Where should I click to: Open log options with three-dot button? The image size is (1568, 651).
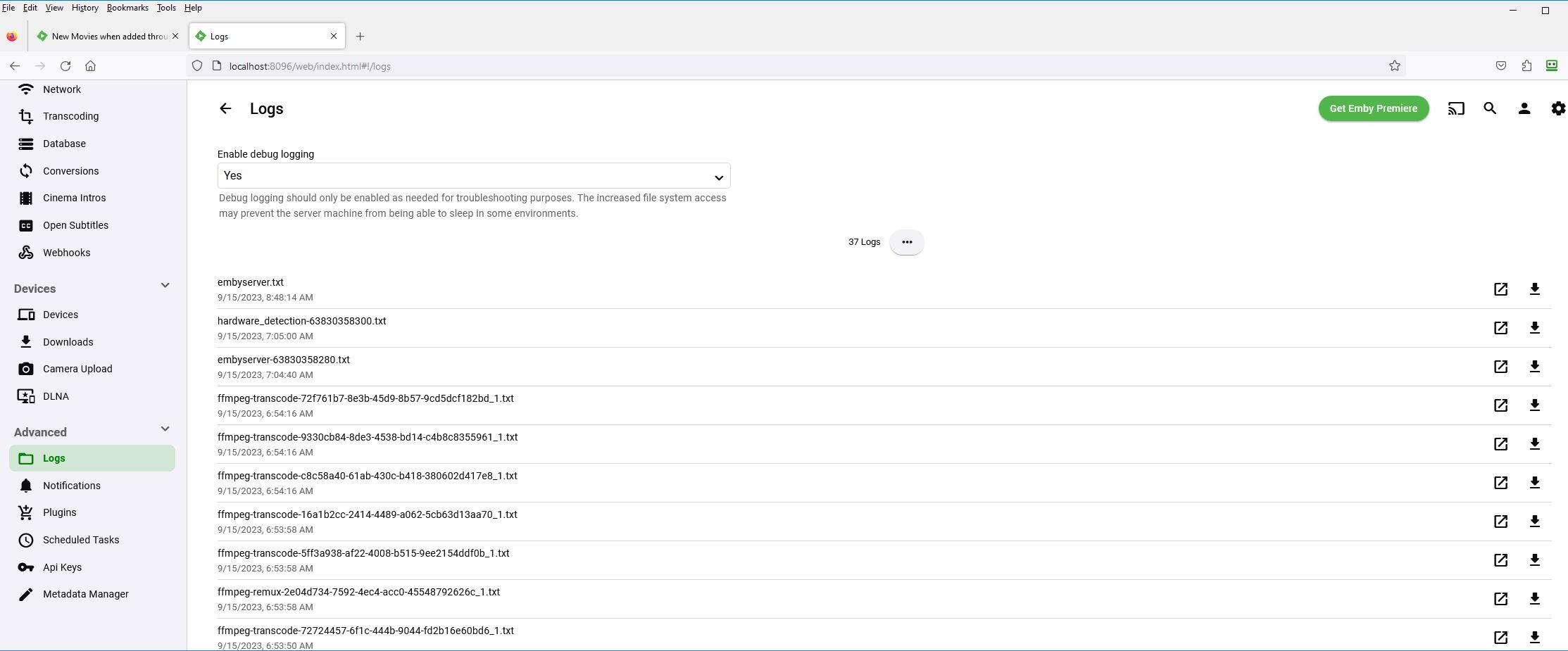pyautogui.click(x=907, y=241)
